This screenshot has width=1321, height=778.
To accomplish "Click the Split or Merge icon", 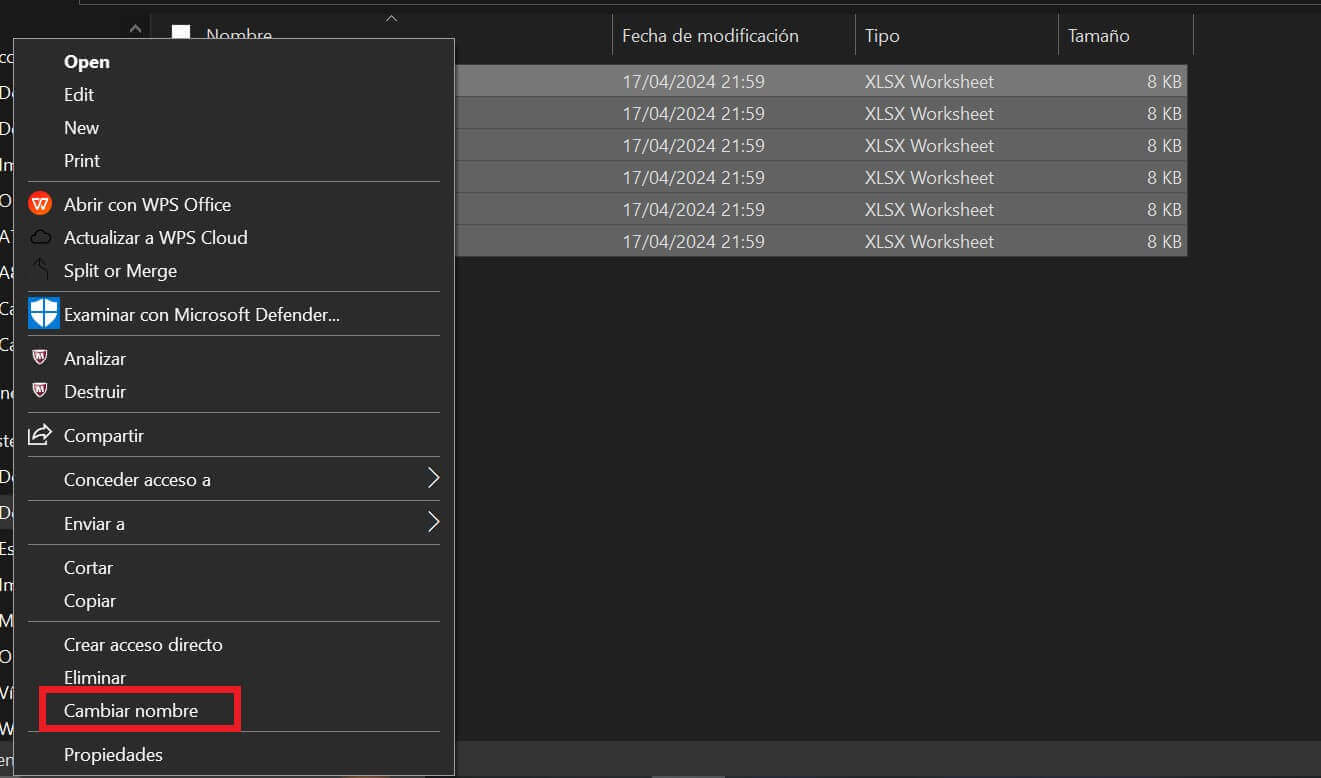I will coord(40,270).
